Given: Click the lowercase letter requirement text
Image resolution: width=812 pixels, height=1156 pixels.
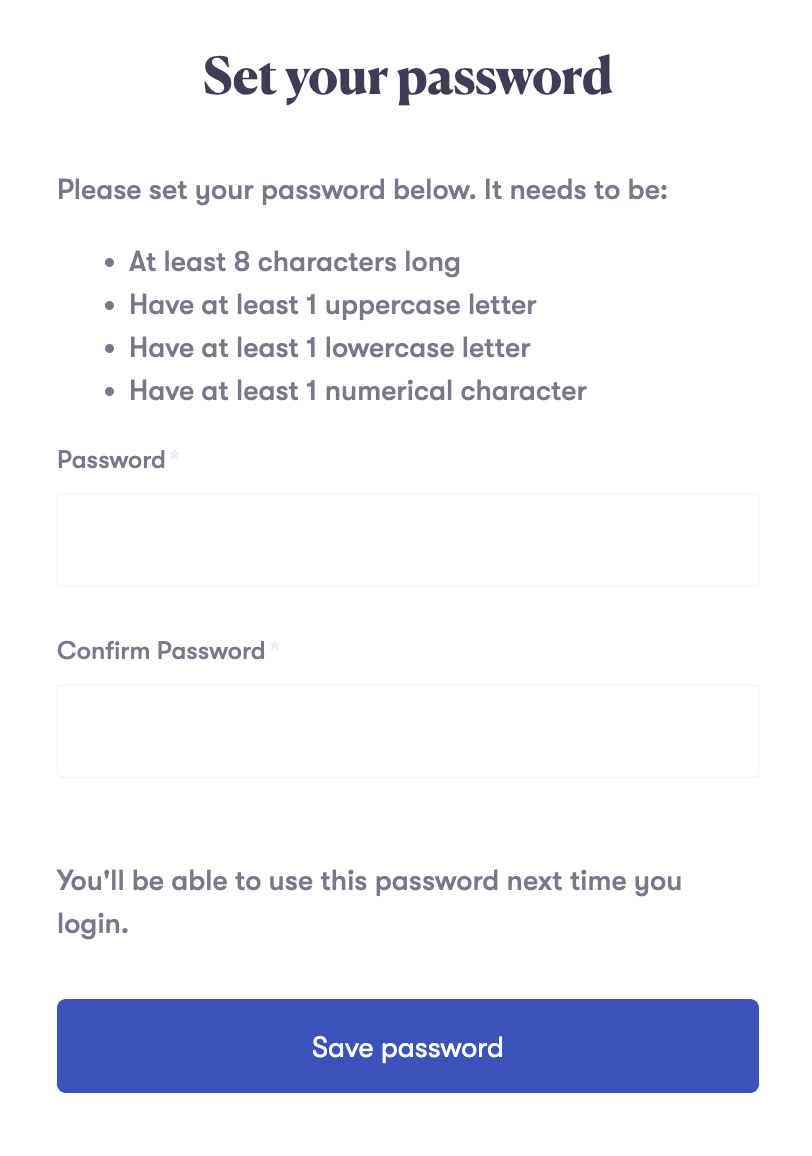Looking at the screenshot, I should click(329, 348).
